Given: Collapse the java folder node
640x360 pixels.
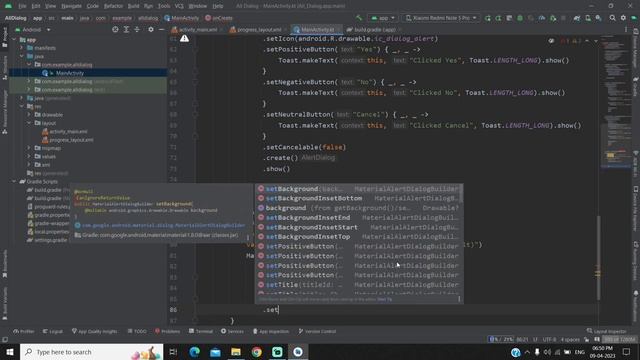Looking at the screenshot, I should 22,56.
